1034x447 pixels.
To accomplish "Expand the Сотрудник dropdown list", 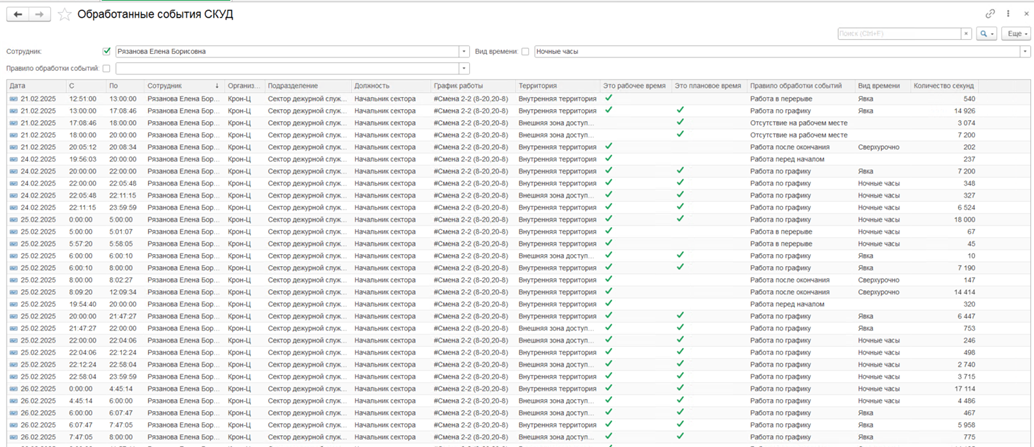I will tap(464, 51).
